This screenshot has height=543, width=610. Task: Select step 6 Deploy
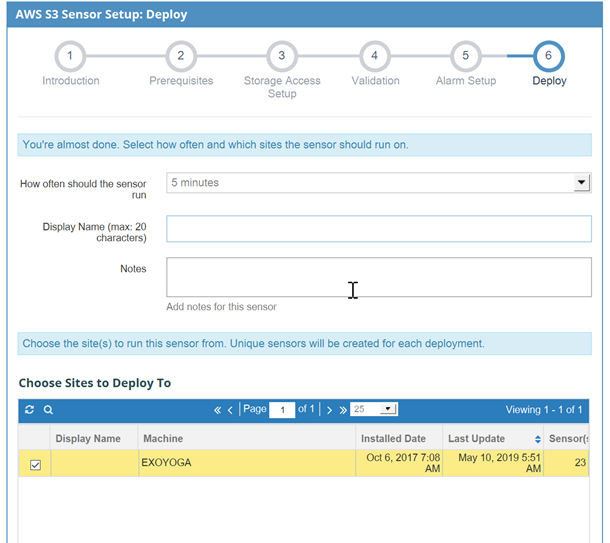click(549, 56)
